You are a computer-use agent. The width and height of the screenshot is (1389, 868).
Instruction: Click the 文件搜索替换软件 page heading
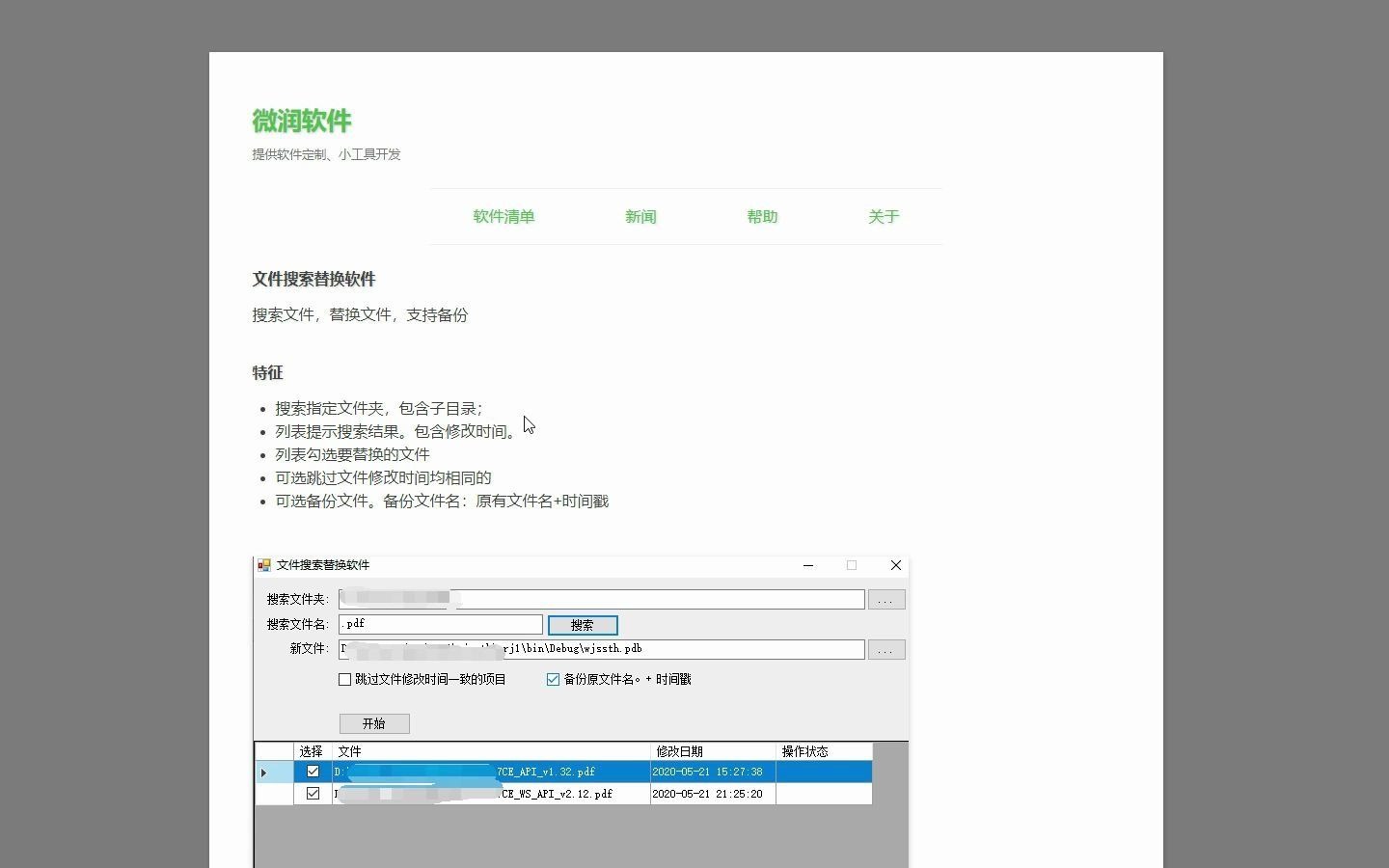click(313, 280)
